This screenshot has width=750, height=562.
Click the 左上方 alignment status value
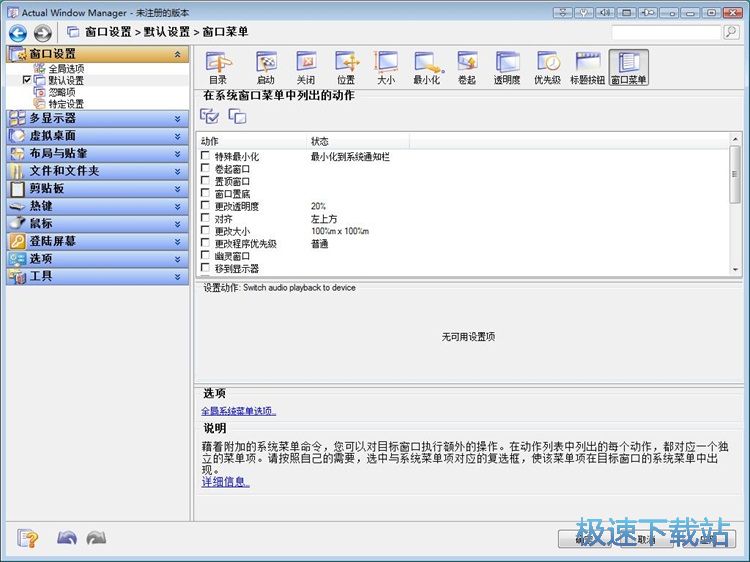pos(324,219)
